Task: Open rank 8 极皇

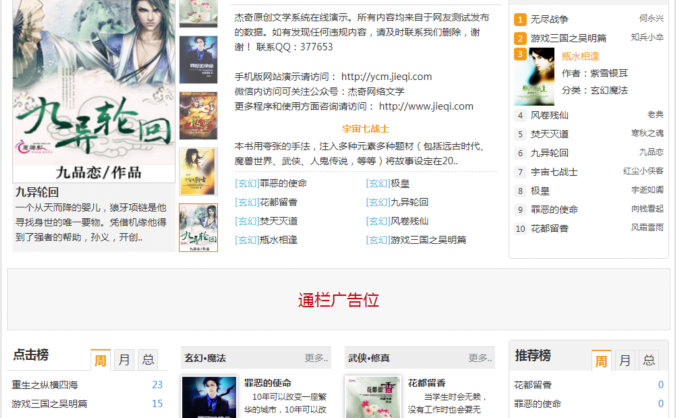Action: coord(540,191)
